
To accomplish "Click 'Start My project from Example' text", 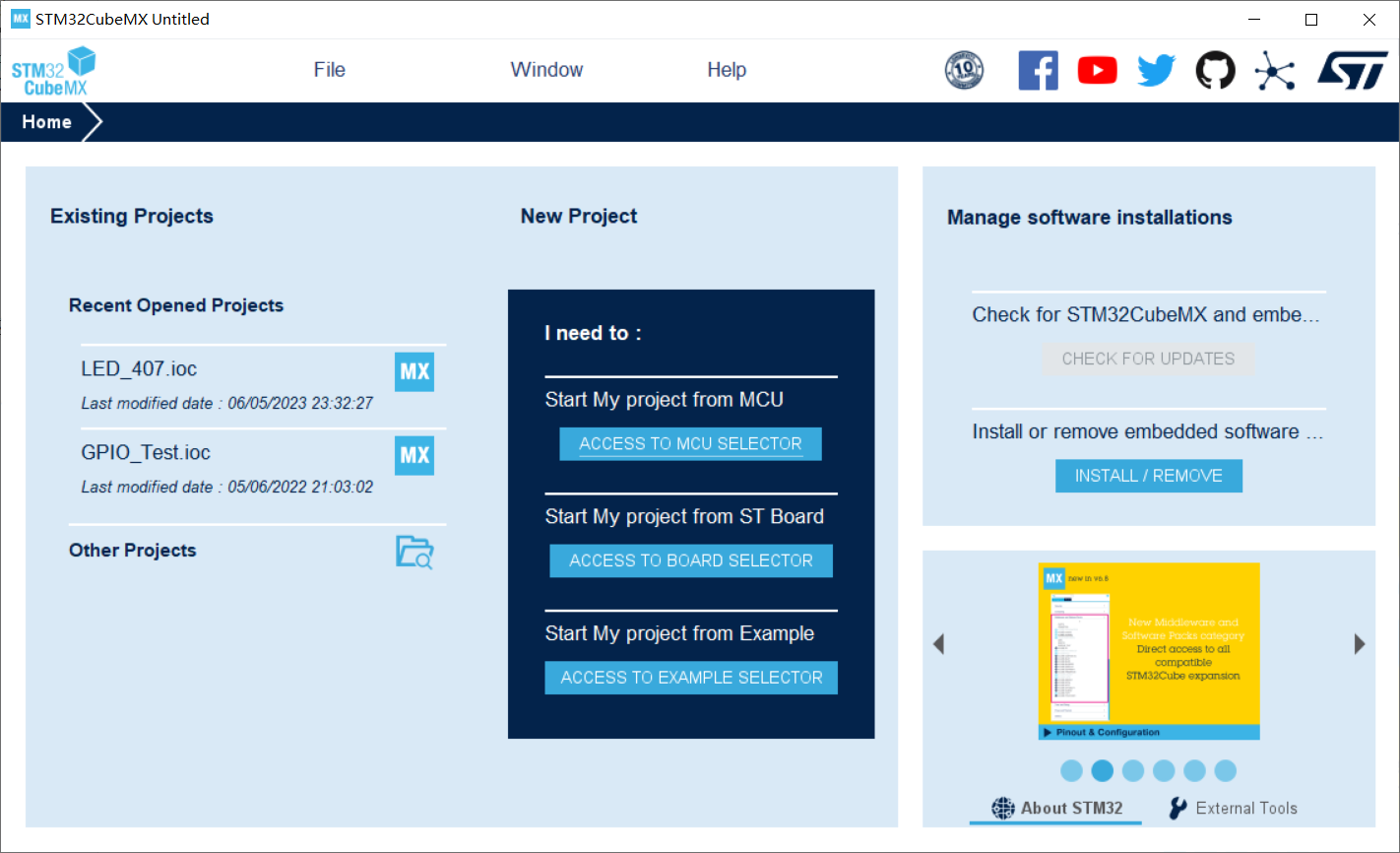I will pyautogui.click(x=679, y=633).
